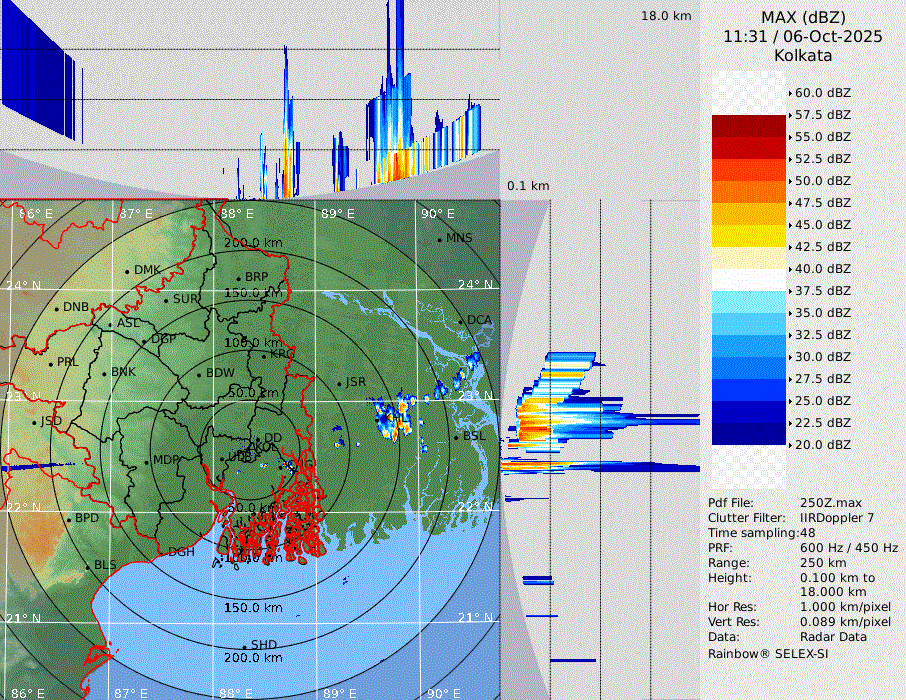
Task: Click the Rainbow SELEX-SI text
Action: pos(768,653)
